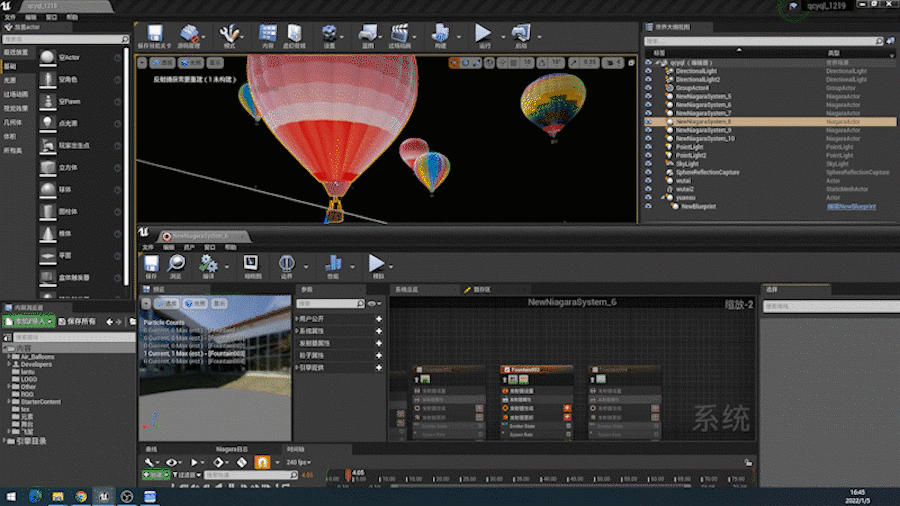Open the 240 fps frame rate dropdown
The width and height of the screenshot is (900, 506).
(298, 462)
